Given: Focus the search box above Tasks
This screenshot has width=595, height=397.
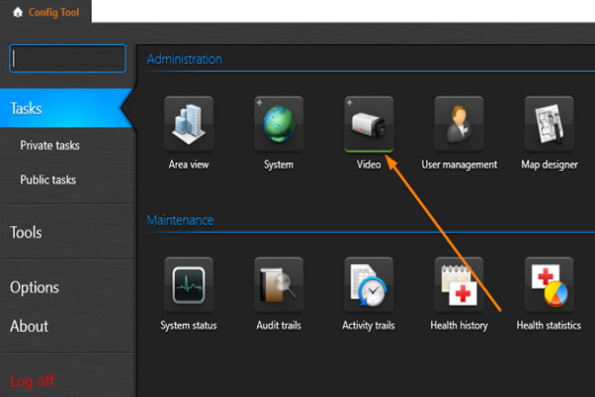Looking at the screenshot, I should (68, 58).
